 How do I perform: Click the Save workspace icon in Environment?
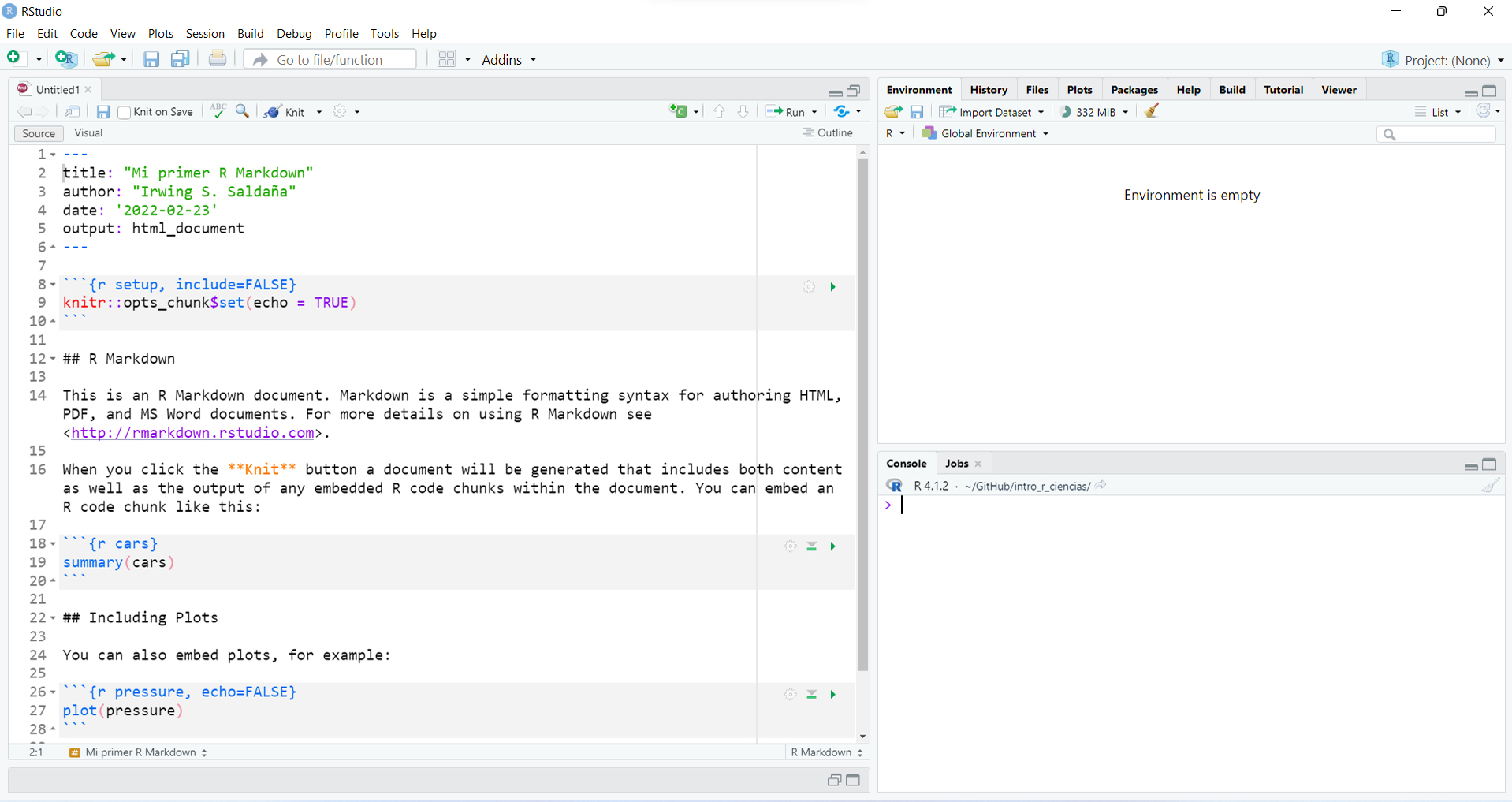coord(917,112)
